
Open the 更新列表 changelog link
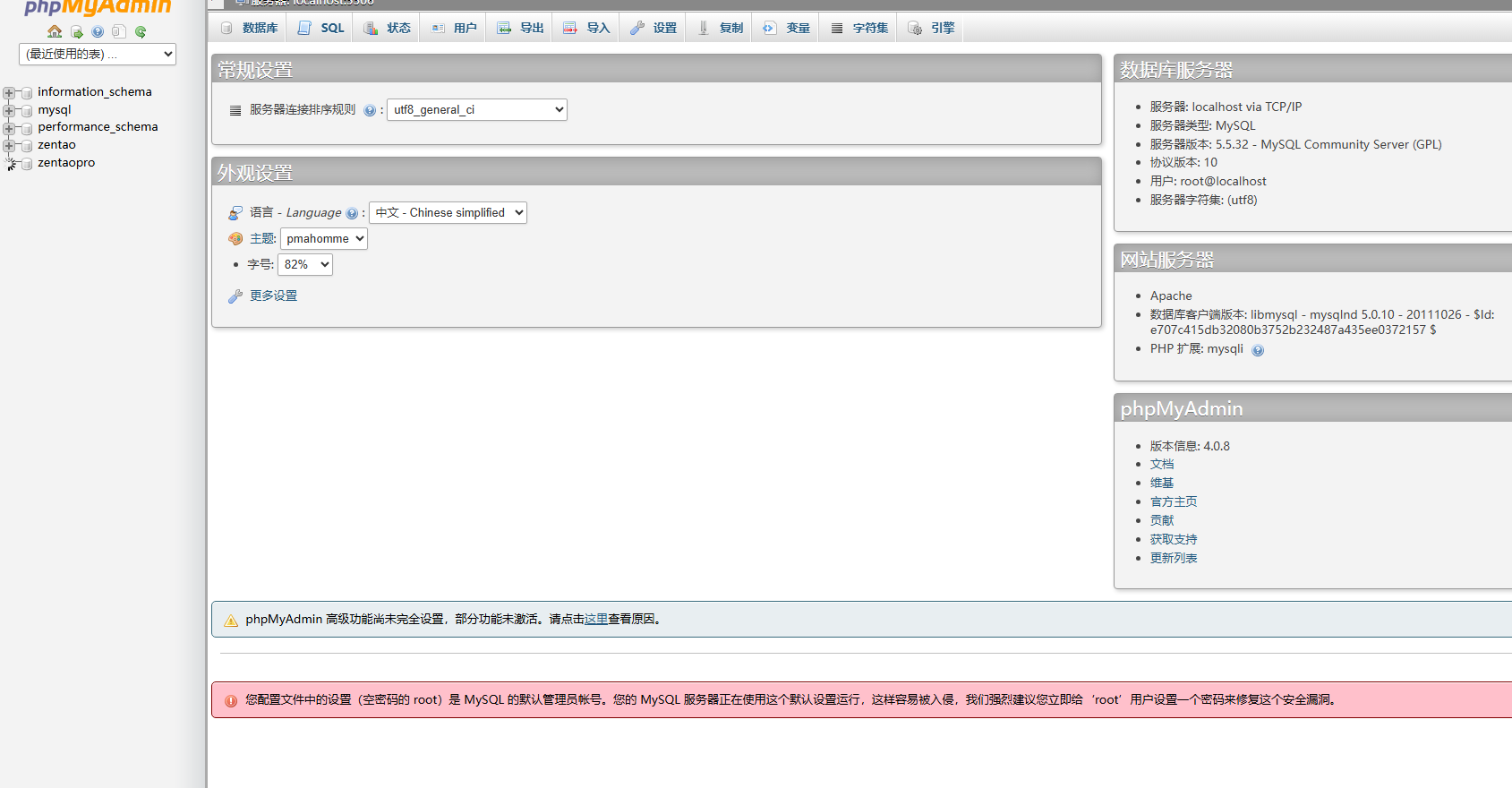click(x=1174, y=558)
